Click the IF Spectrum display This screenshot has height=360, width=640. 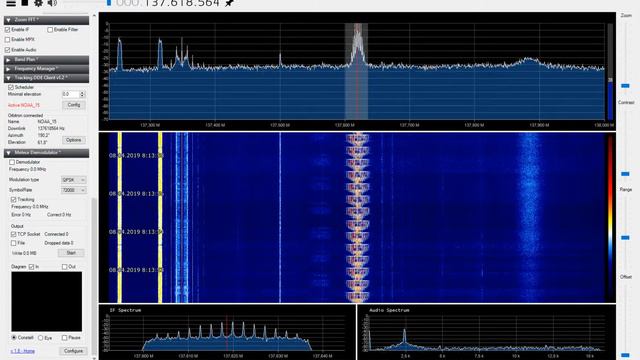[227, 332]
